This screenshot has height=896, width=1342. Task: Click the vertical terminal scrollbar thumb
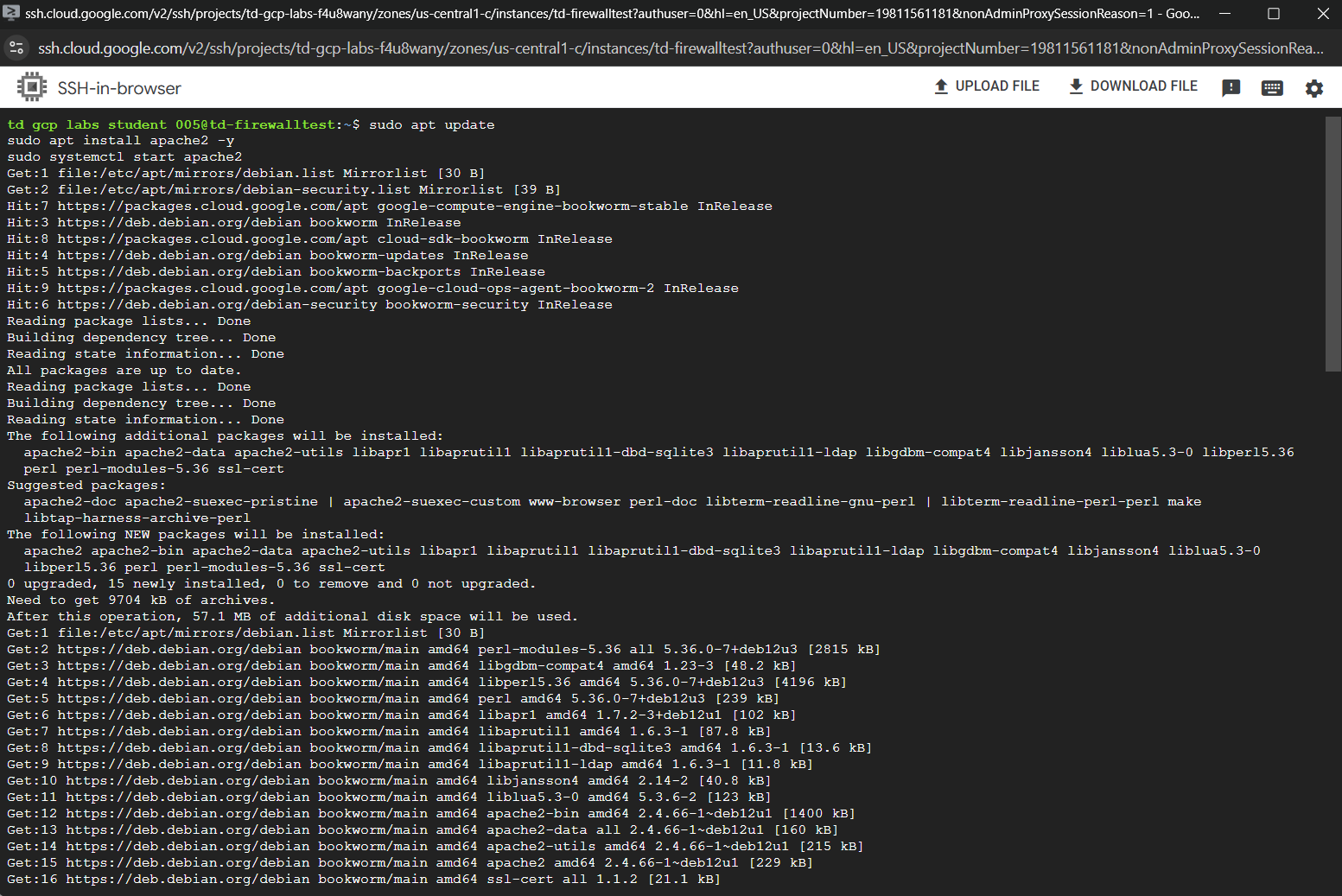click(x=1332, y=244)
